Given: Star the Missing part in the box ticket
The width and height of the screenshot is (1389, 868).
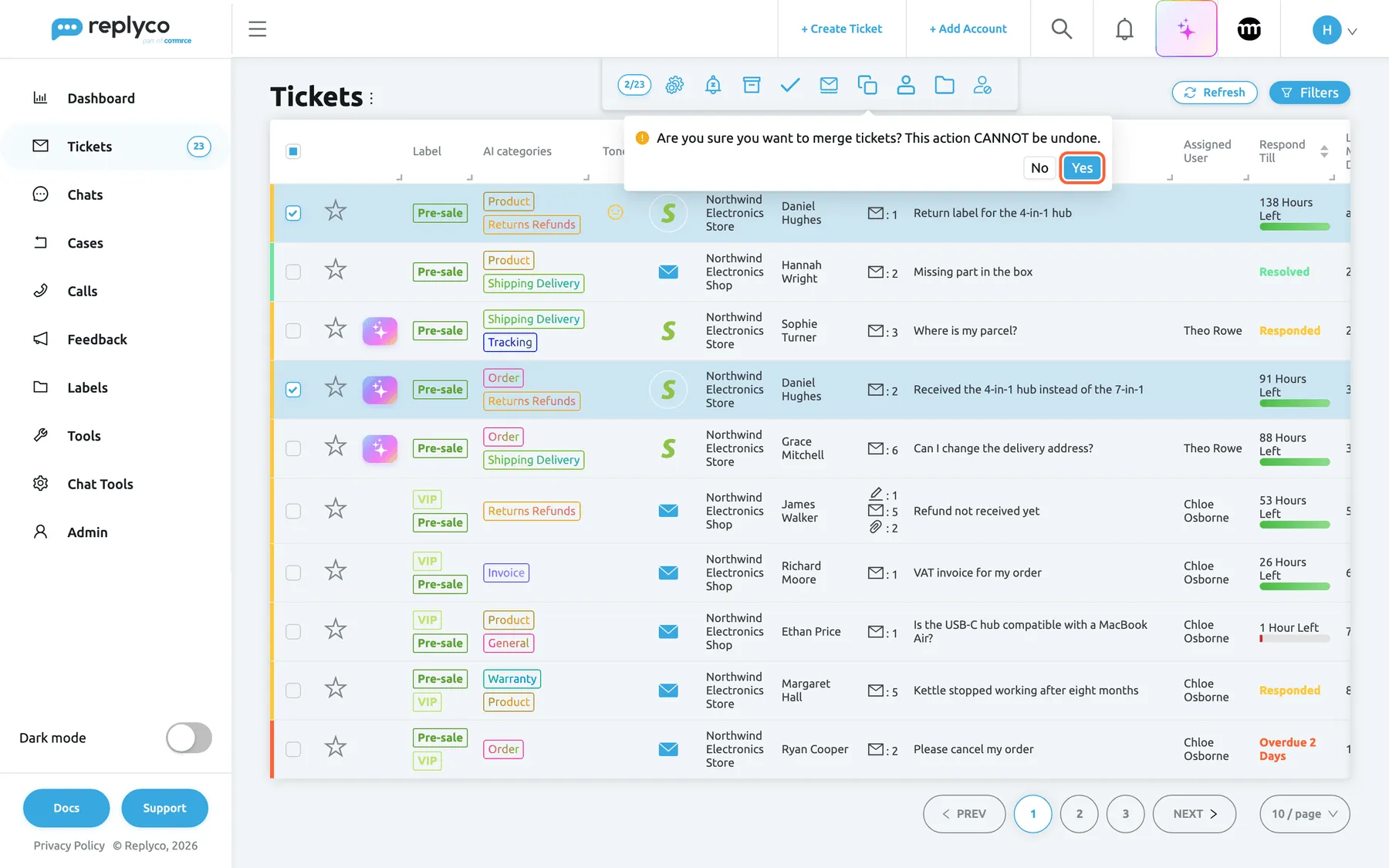Looking at the screenshot, I should click(335, 270).
